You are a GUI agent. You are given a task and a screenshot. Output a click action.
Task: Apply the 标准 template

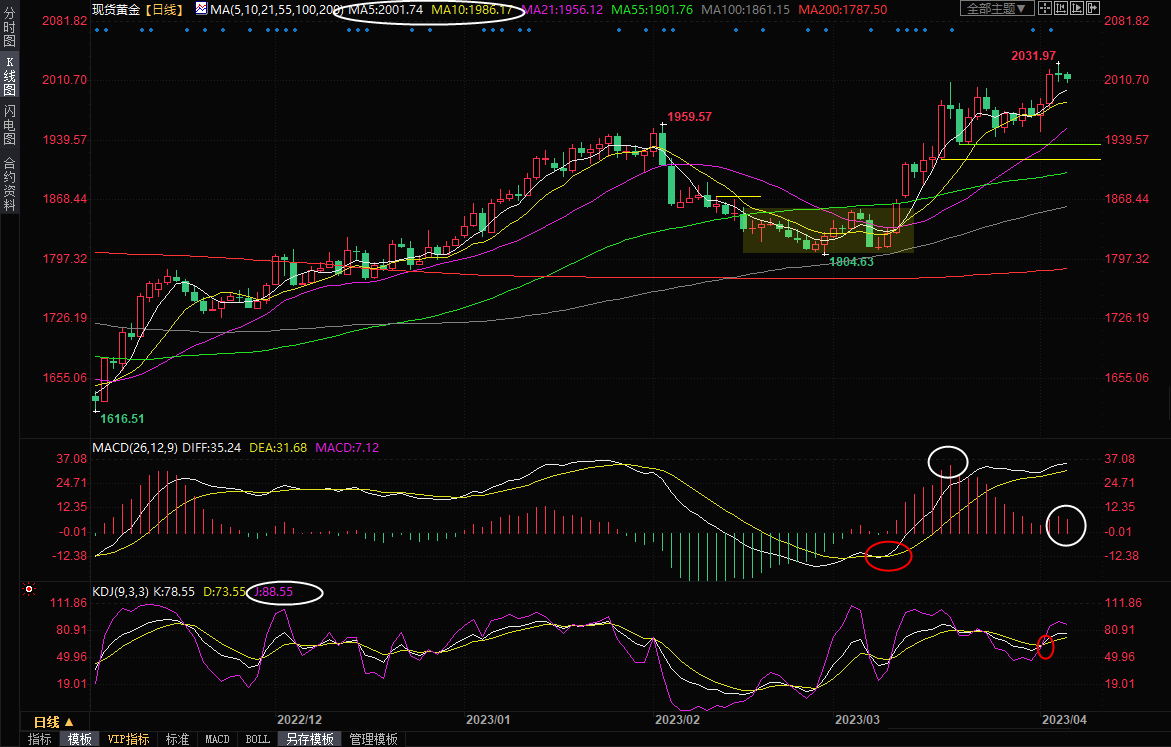click(177, 740)
